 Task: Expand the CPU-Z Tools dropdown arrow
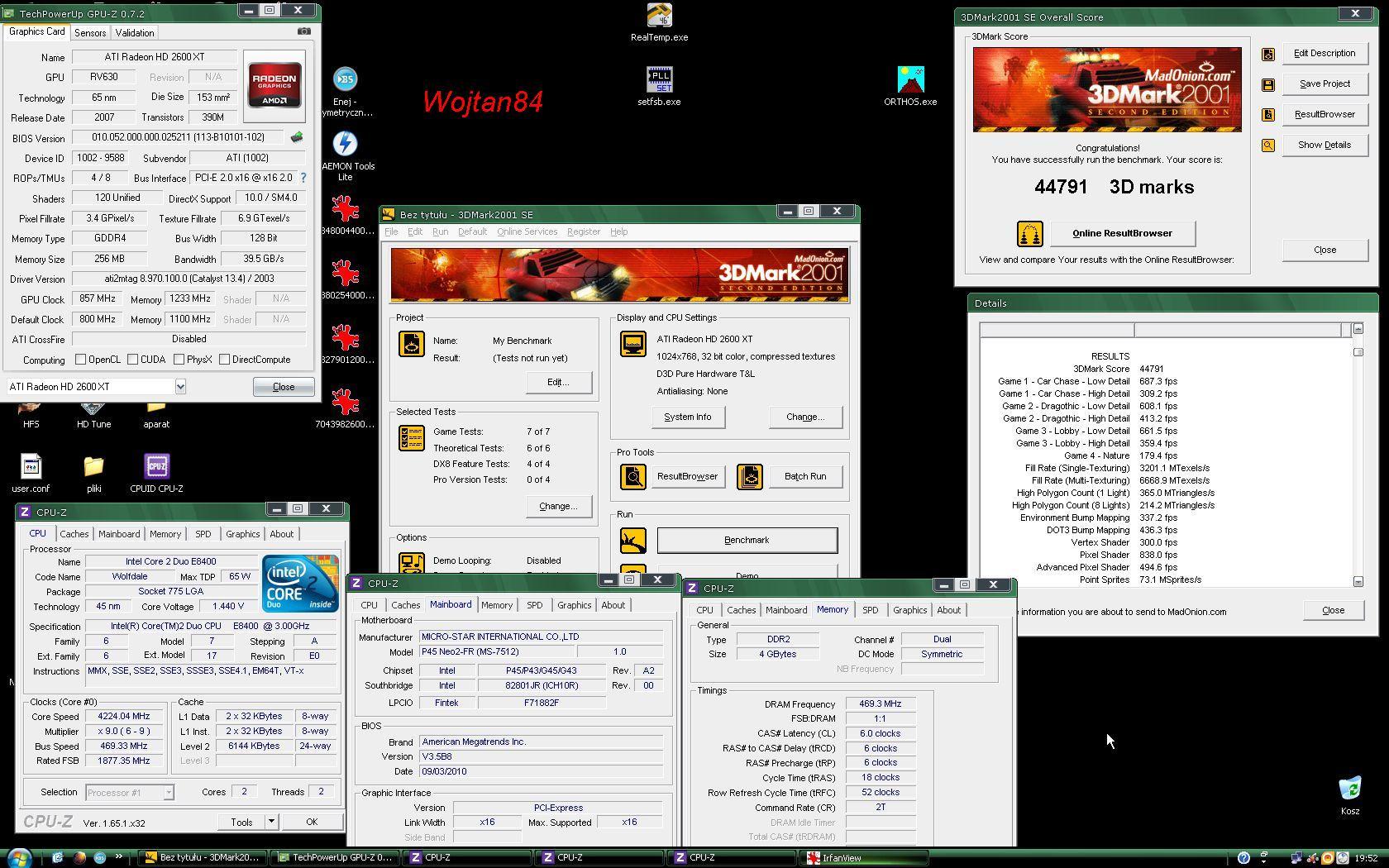[x=271, y=822]
